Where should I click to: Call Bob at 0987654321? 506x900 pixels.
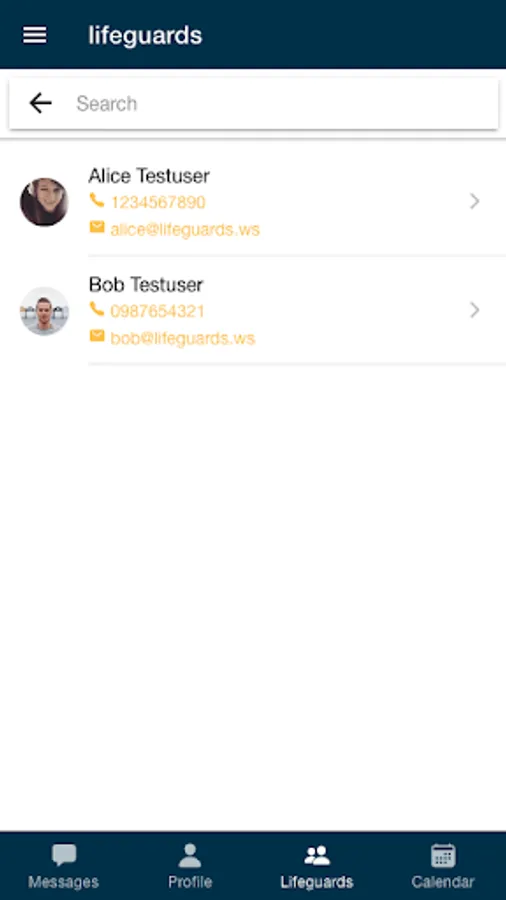(x=157, y=312)
